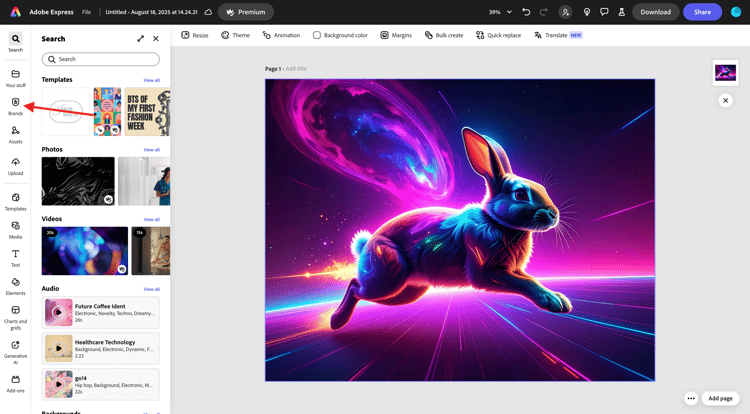The image size is (750, 414).
Task: View all Templates link
Action: click(151, 80)
